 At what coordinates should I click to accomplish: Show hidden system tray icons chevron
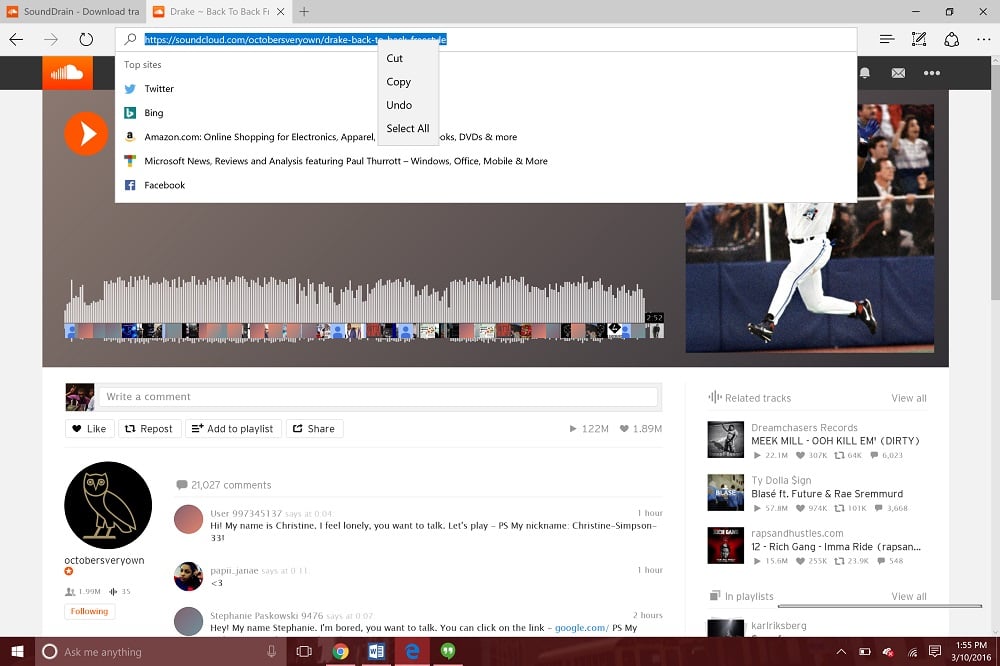841,651
